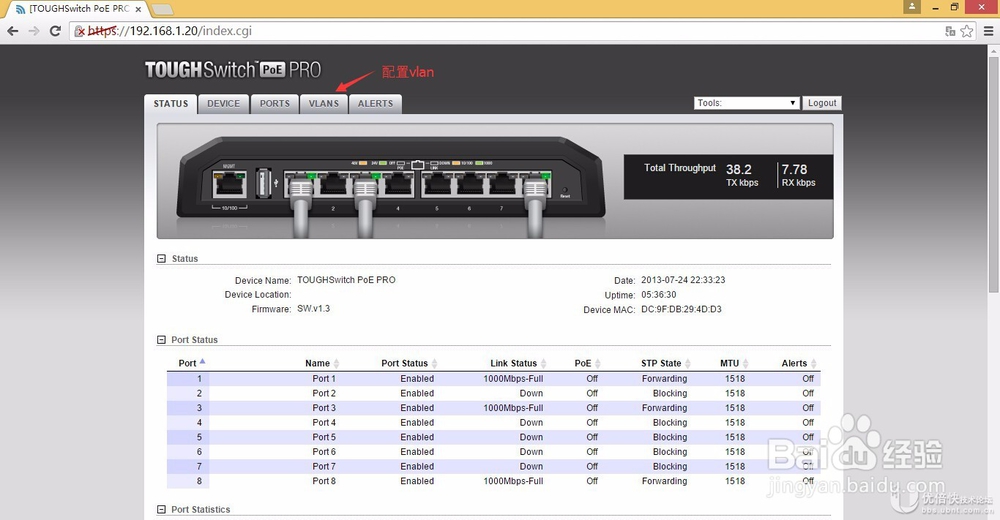Screen dimensions: 1000x520
Task: Click the scrollbar up arrow
Action: [x=993, y=50]
